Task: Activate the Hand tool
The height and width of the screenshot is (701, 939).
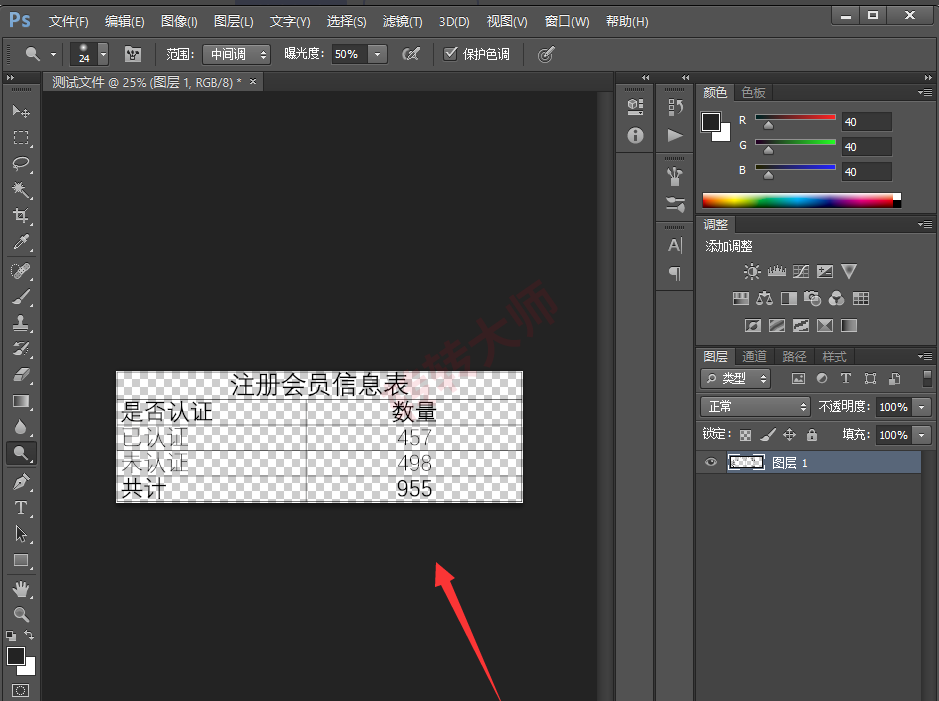Action: (x=21, y=589)
